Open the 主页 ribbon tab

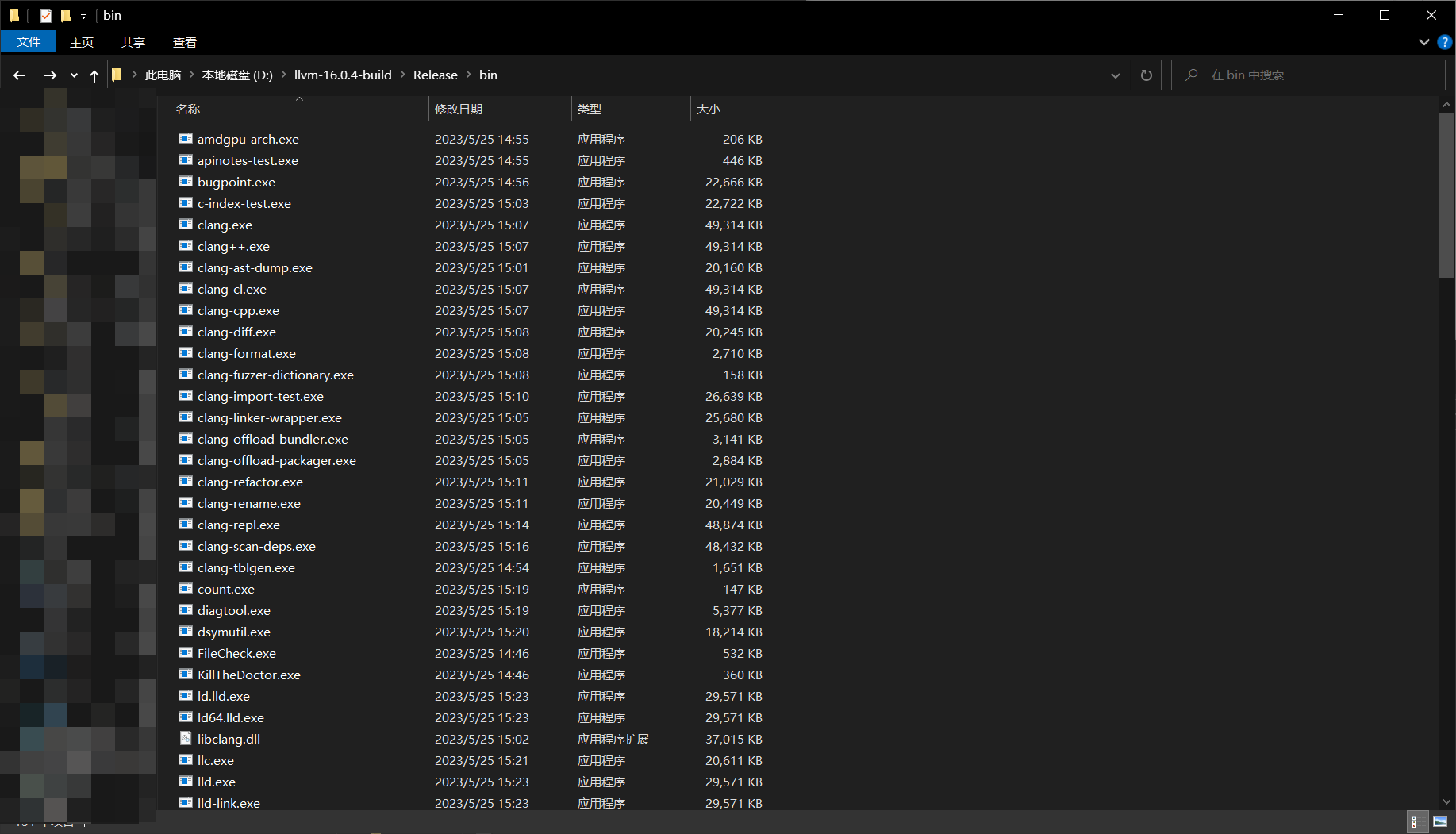tap(82, 42)
